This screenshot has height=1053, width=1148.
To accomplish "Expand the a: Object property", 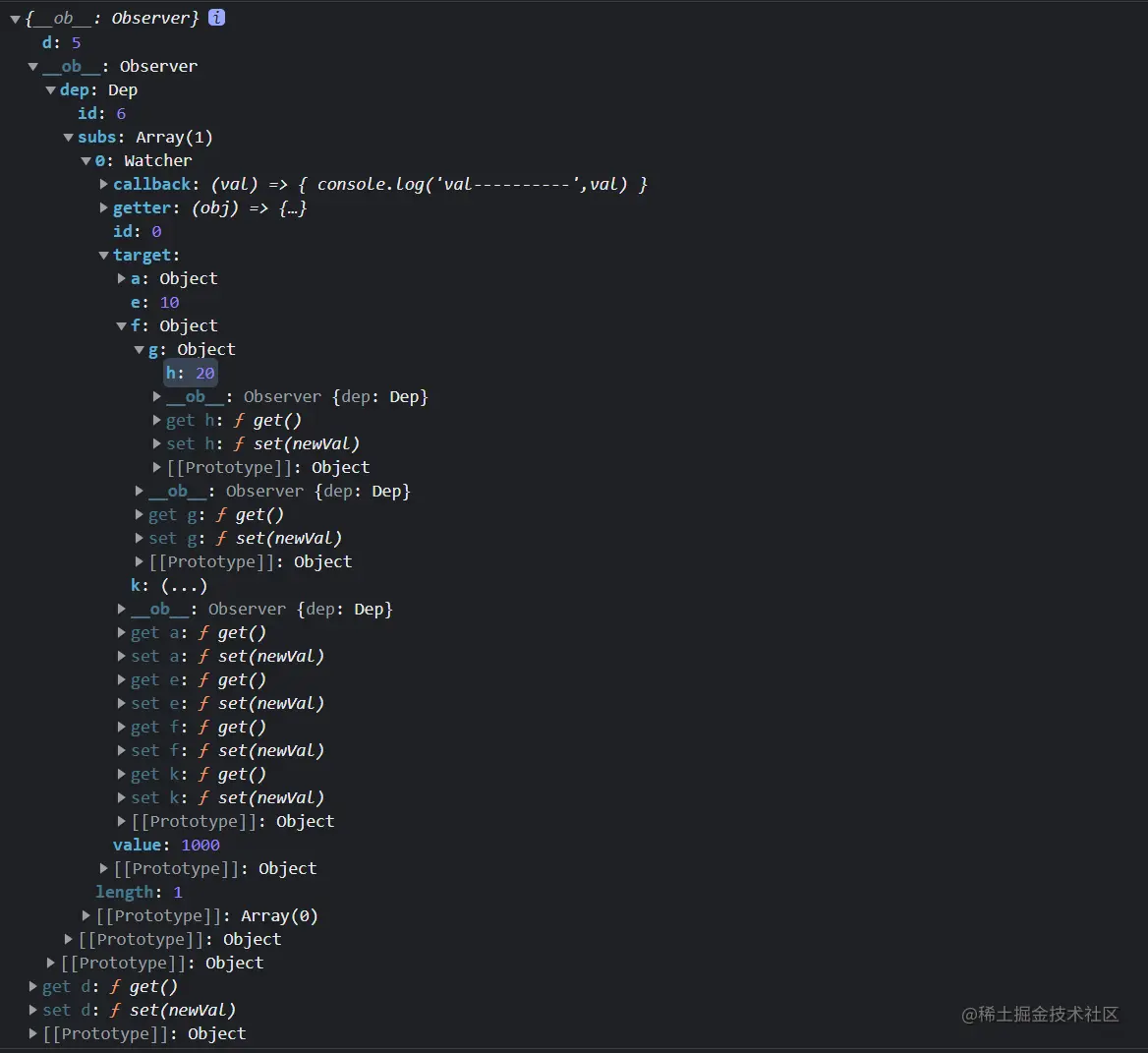I will click(x=122, y=279).
